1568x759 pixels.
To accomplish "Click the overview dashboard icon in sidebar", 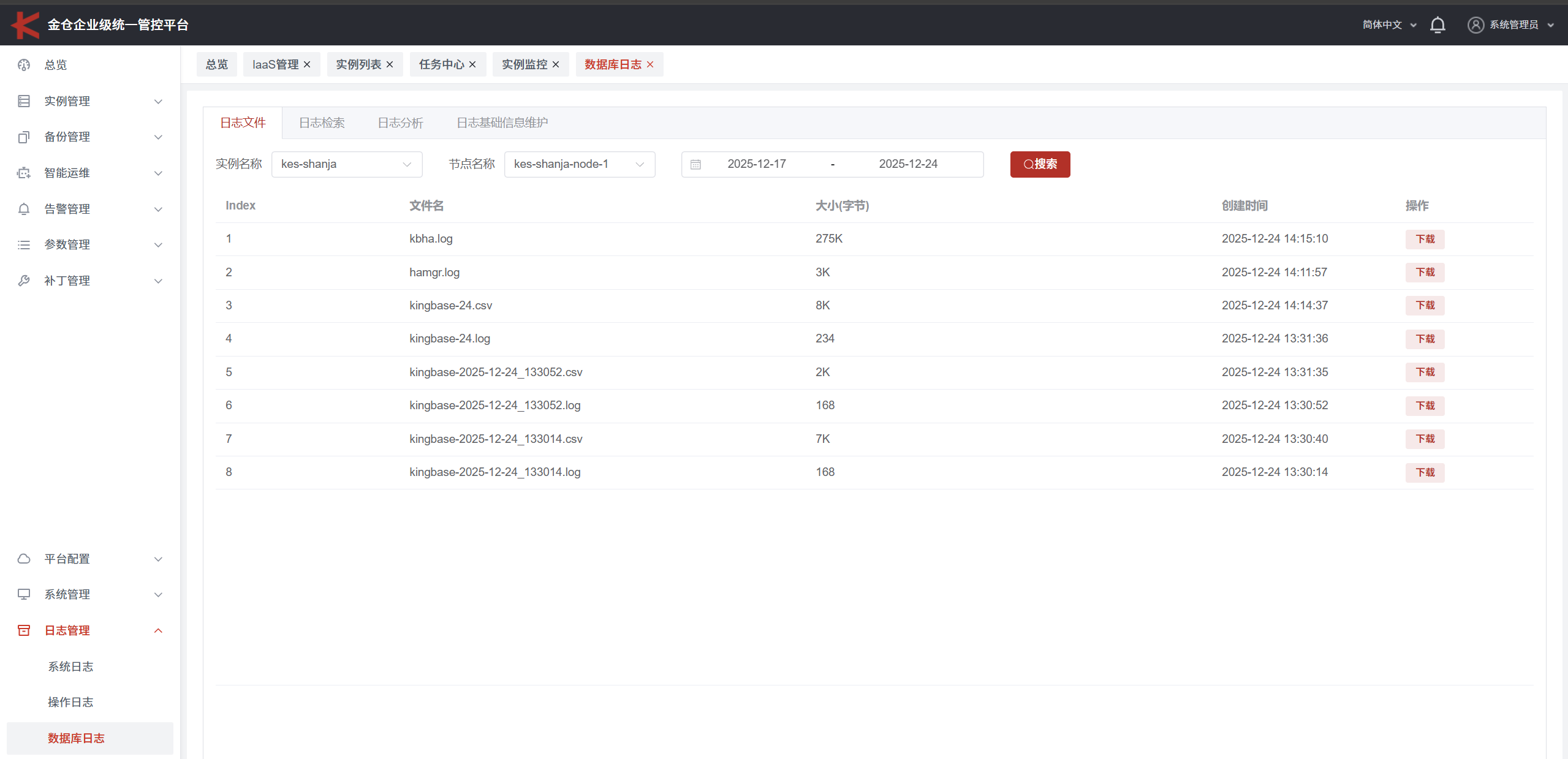I will (24, 65).
